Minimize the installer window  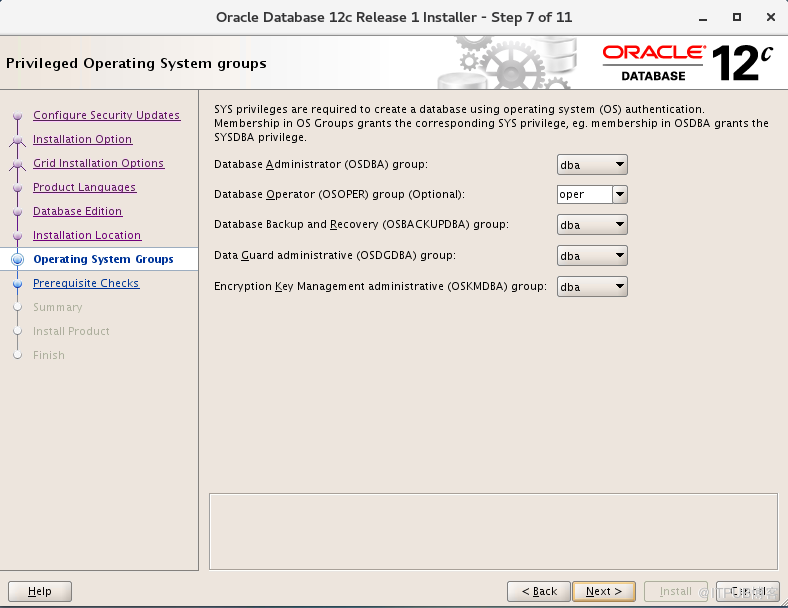703,18
